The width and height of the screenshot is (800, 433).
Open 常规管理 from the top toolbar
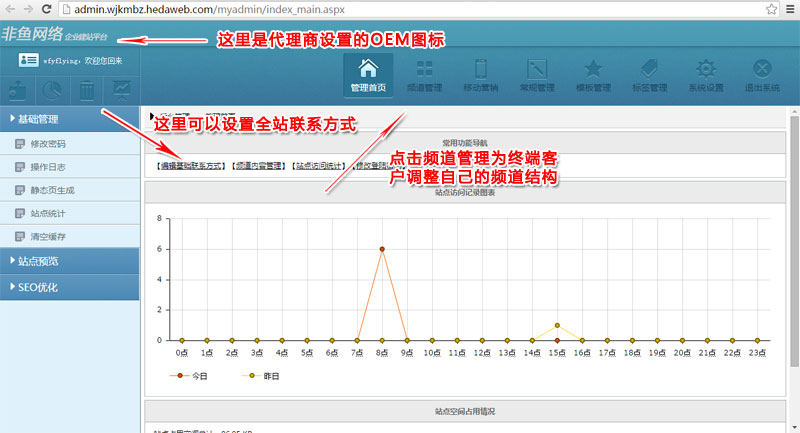[x=537, y=74]
